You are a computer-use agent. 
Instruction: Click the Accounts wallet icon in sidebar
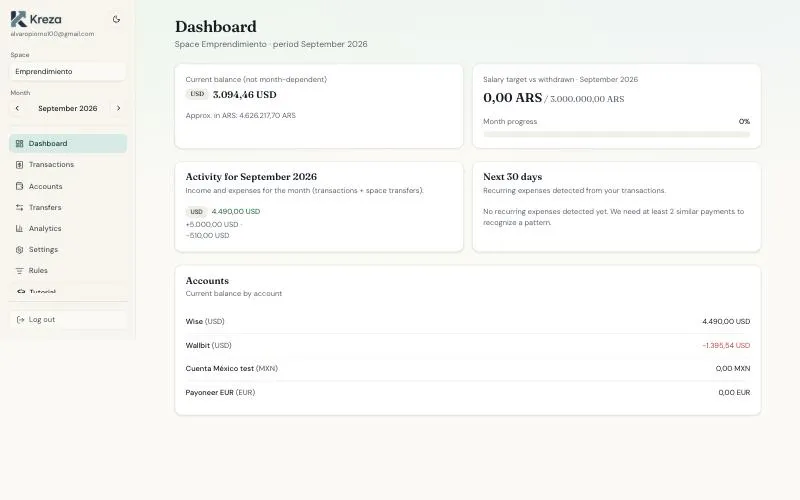click(19, 186)
